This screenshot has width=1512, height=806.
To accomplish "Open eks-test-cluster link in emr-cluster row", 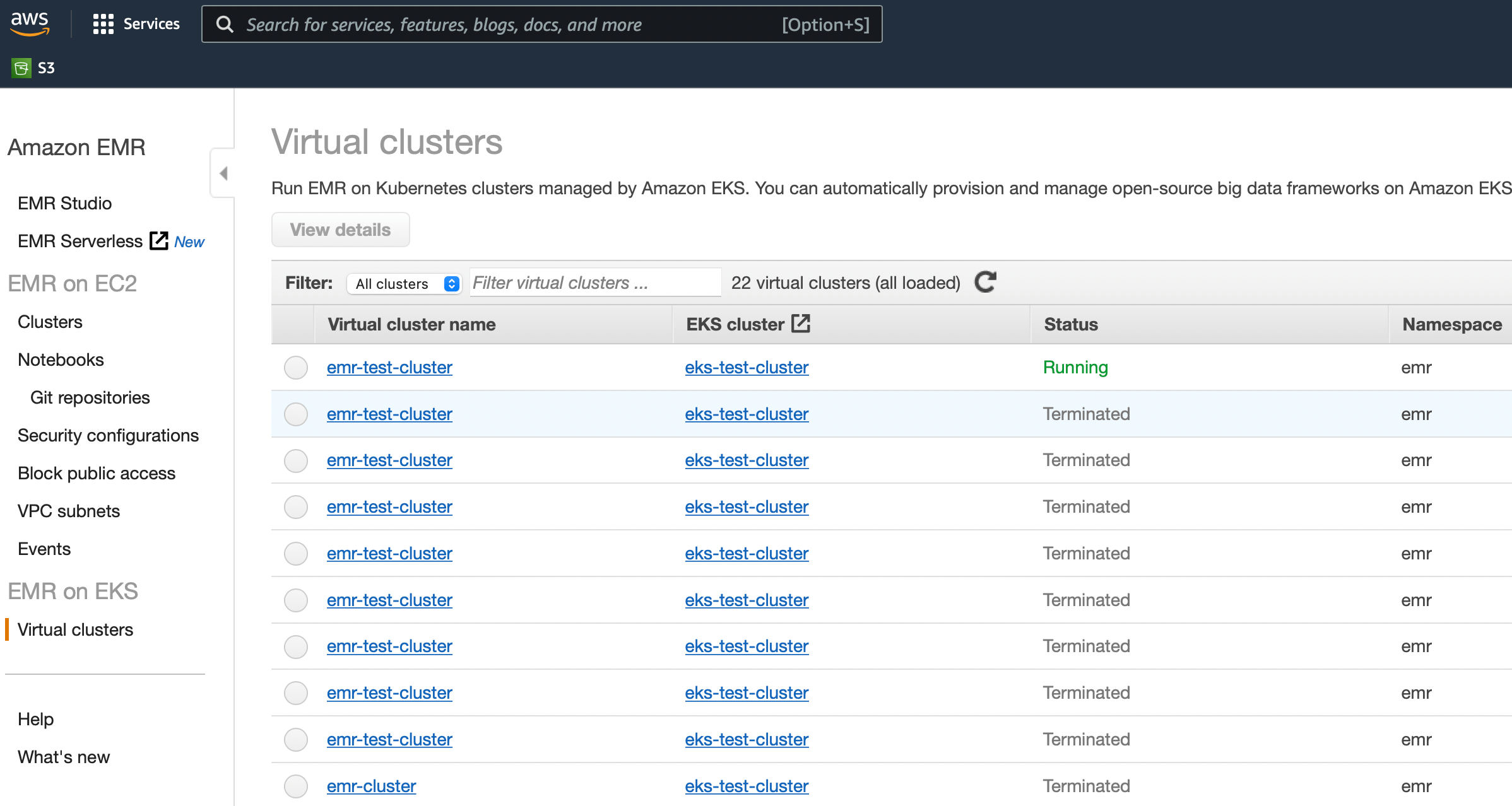I will tap(747, 786).
